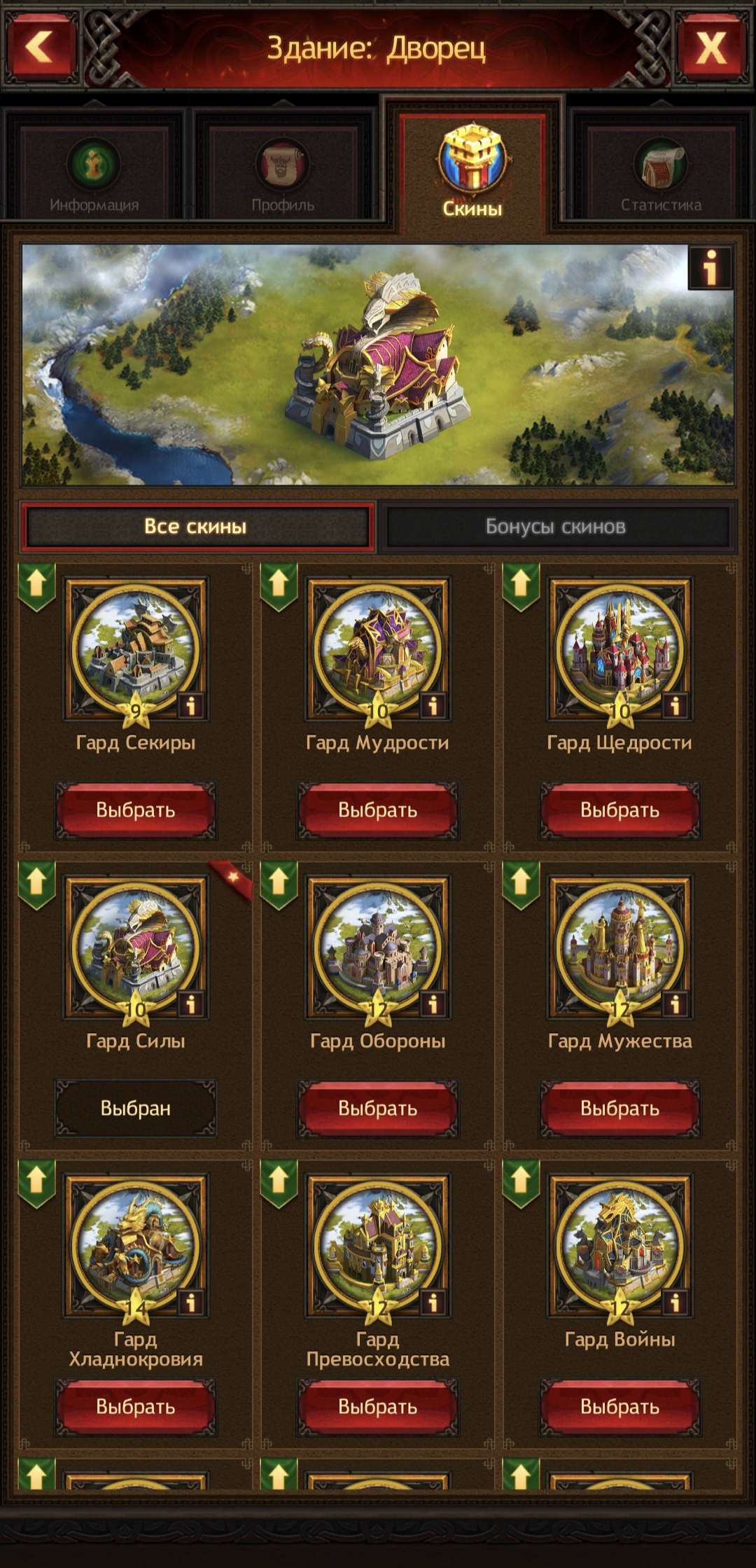The image size is (756, 1568).
Task: Select the Все скины filter
Action: [195, 527]
